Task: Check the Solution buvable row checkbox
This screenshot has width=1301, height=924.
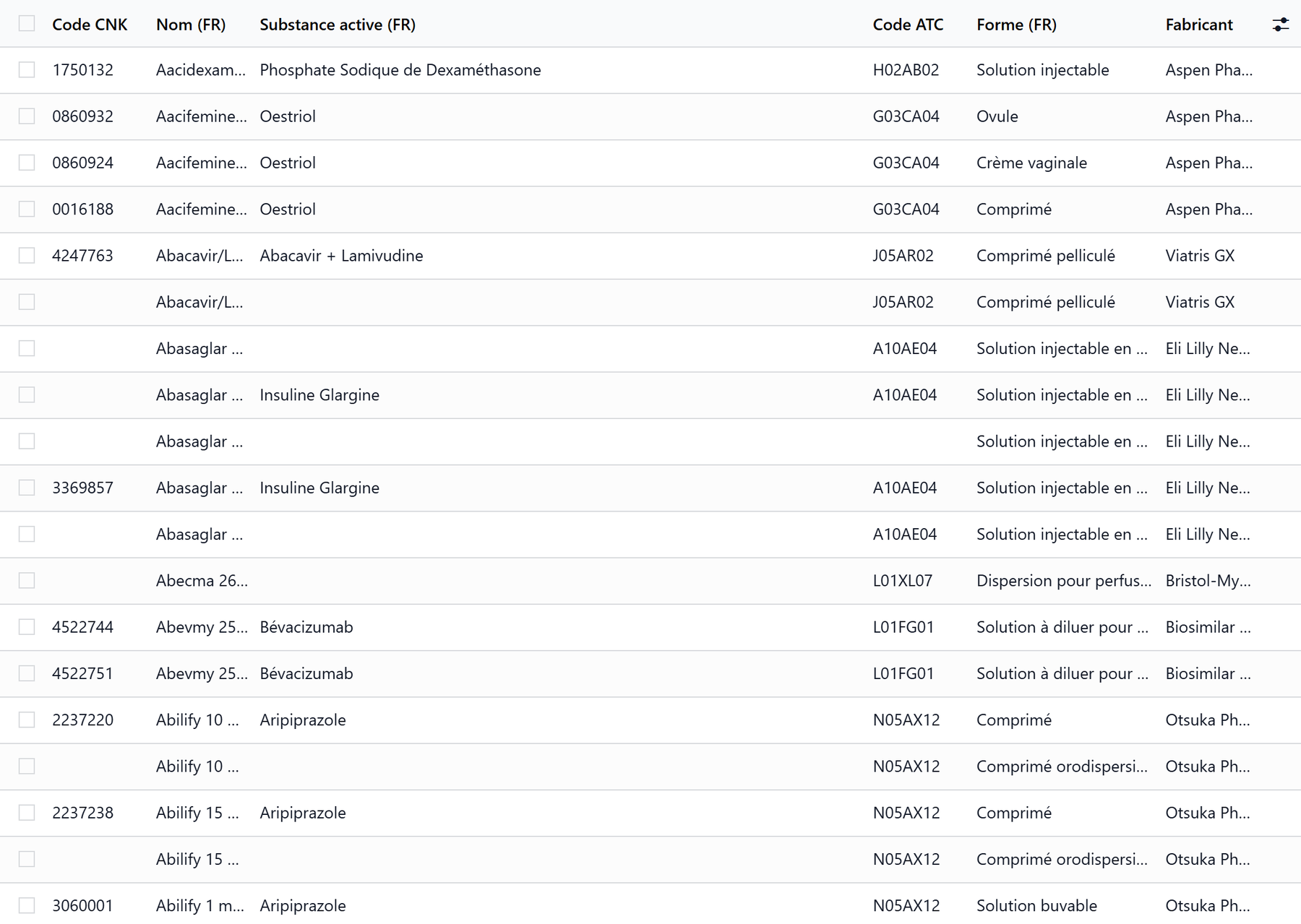Action: click(x=27, y=906)
